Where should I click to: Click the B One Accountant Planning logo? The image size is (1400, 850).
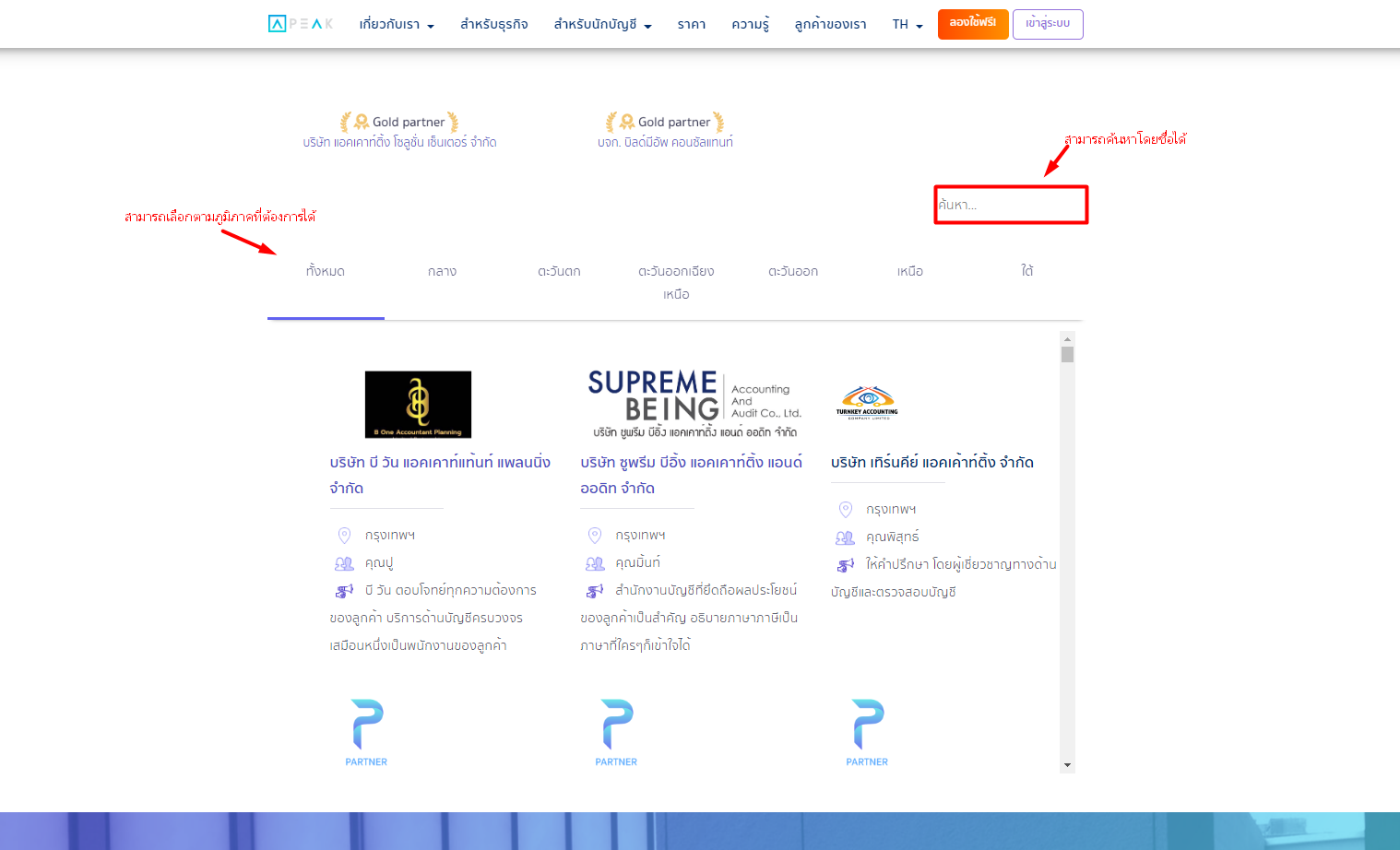418,405
